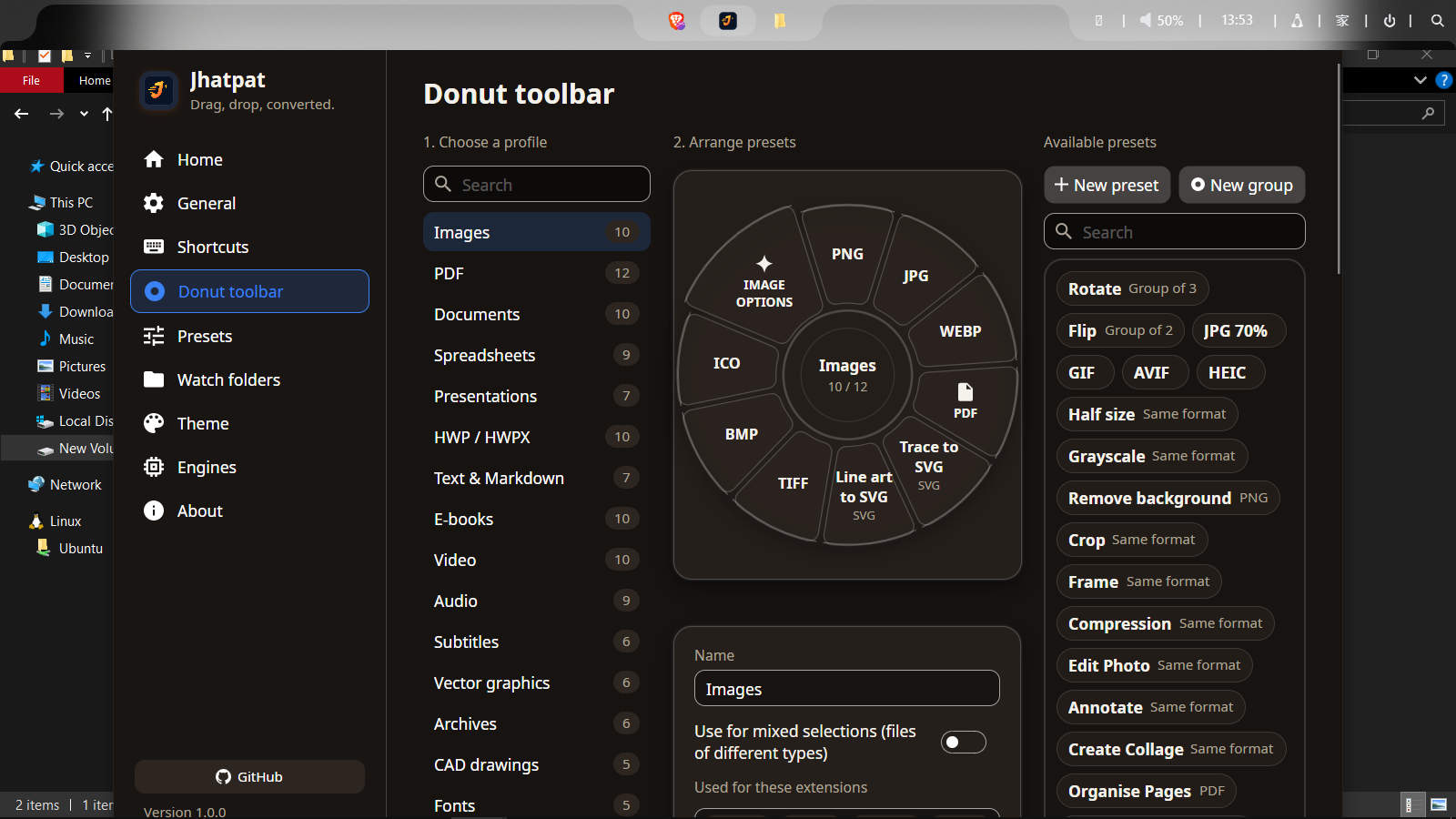The width and height of the screenshot is (1456, 819).
Task: Click search magnifier in top system bar
Action: click(1437, 20)
